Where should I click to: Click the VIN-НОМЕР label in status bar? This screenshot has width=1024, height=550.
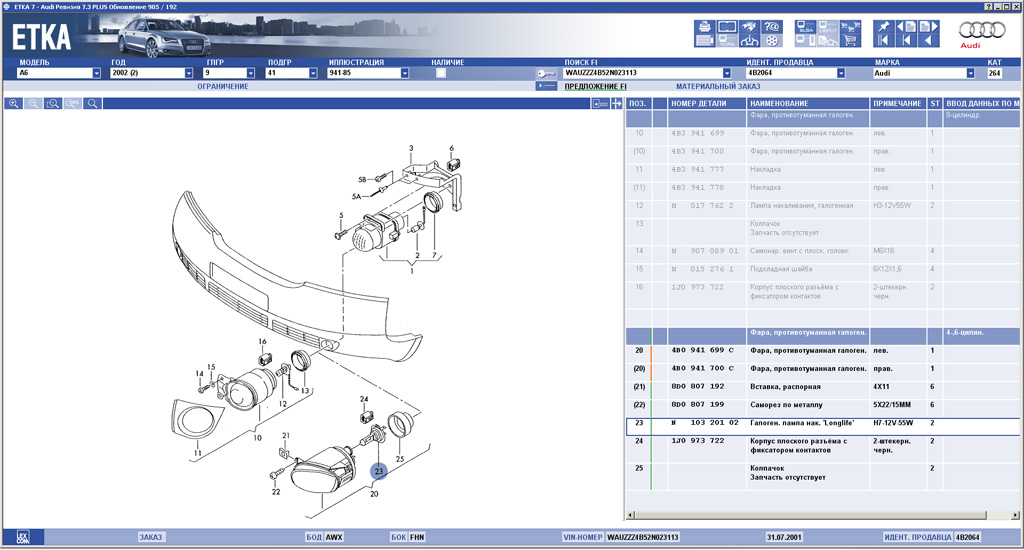click(x=583, y=538)
